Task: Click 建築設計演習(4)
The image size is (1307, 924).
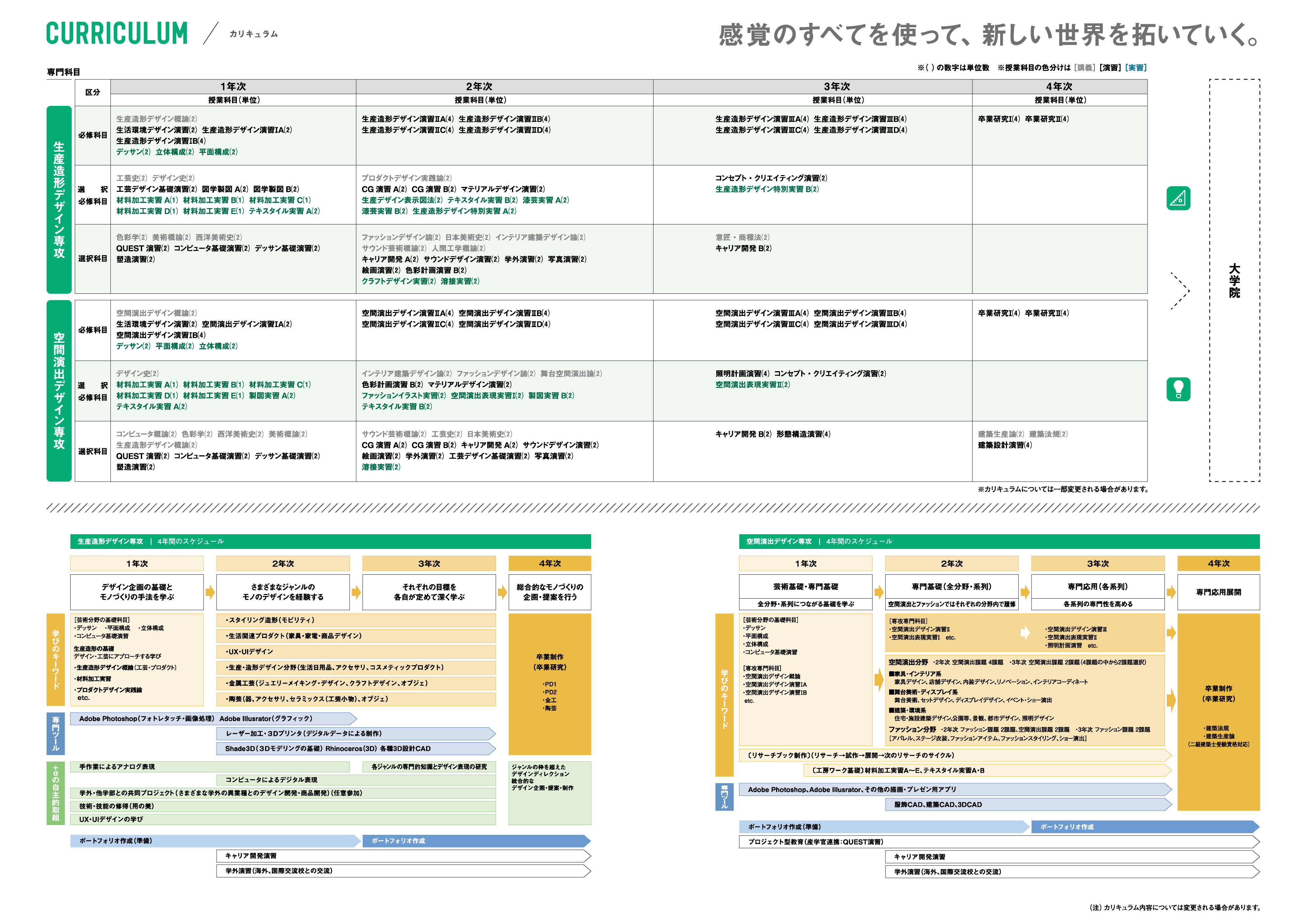Action: [x=1005, y=445]
